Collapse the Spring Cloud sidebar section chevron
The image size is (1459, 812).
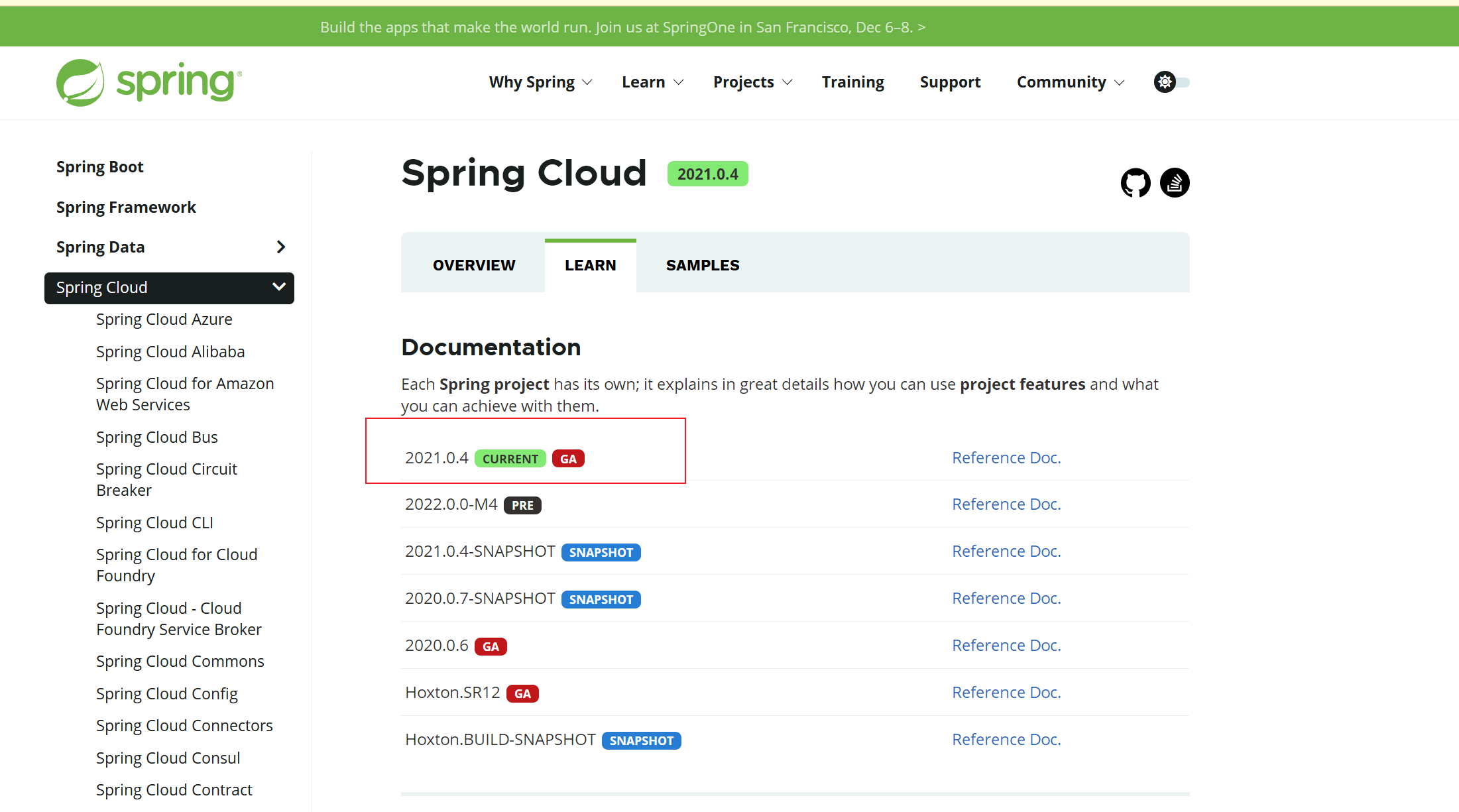coord(279,287)
